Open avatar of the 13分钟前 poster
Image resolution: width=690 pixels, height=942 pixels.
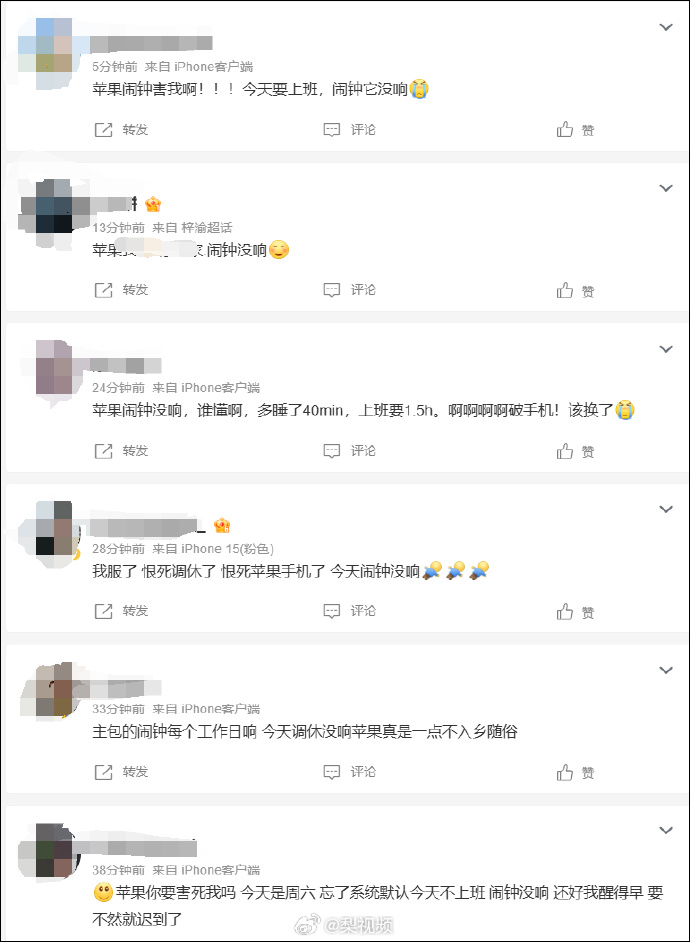point(54,208)
